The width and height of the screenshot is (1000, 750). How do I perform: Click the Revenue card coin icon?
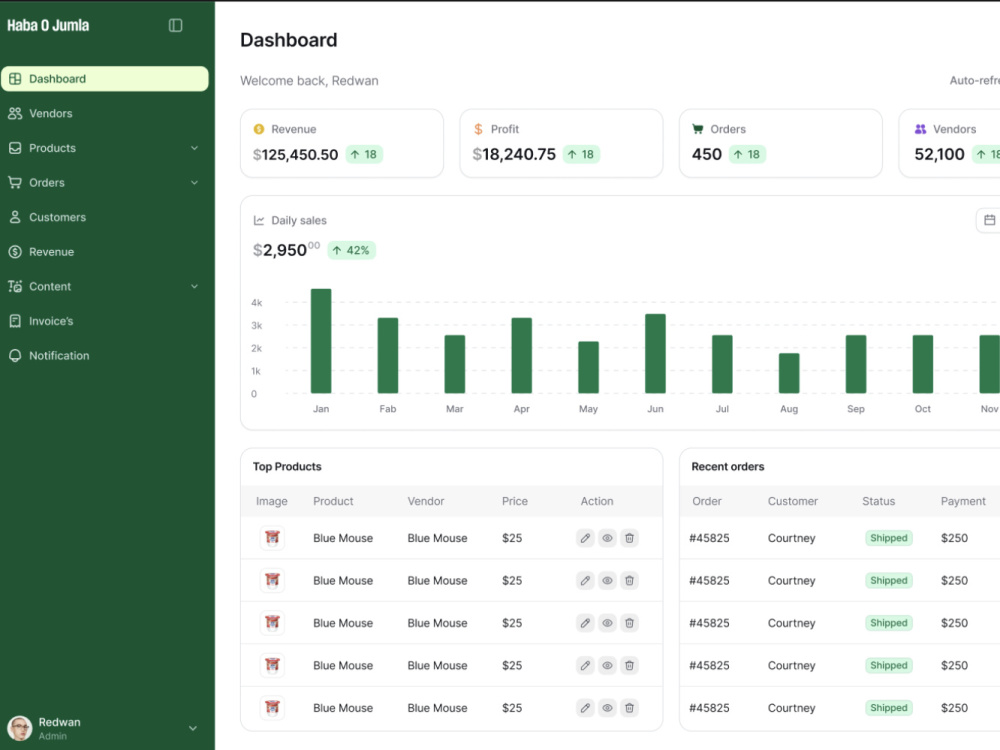click(x=259, y=129)
